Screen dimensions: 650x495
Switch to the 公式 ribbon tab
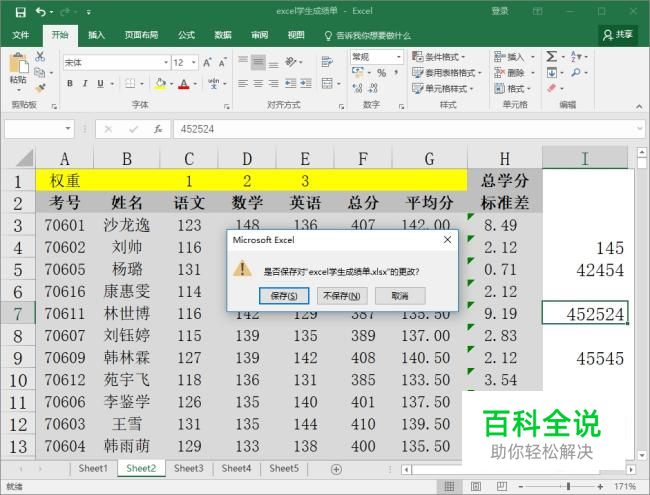pos(186,35)
